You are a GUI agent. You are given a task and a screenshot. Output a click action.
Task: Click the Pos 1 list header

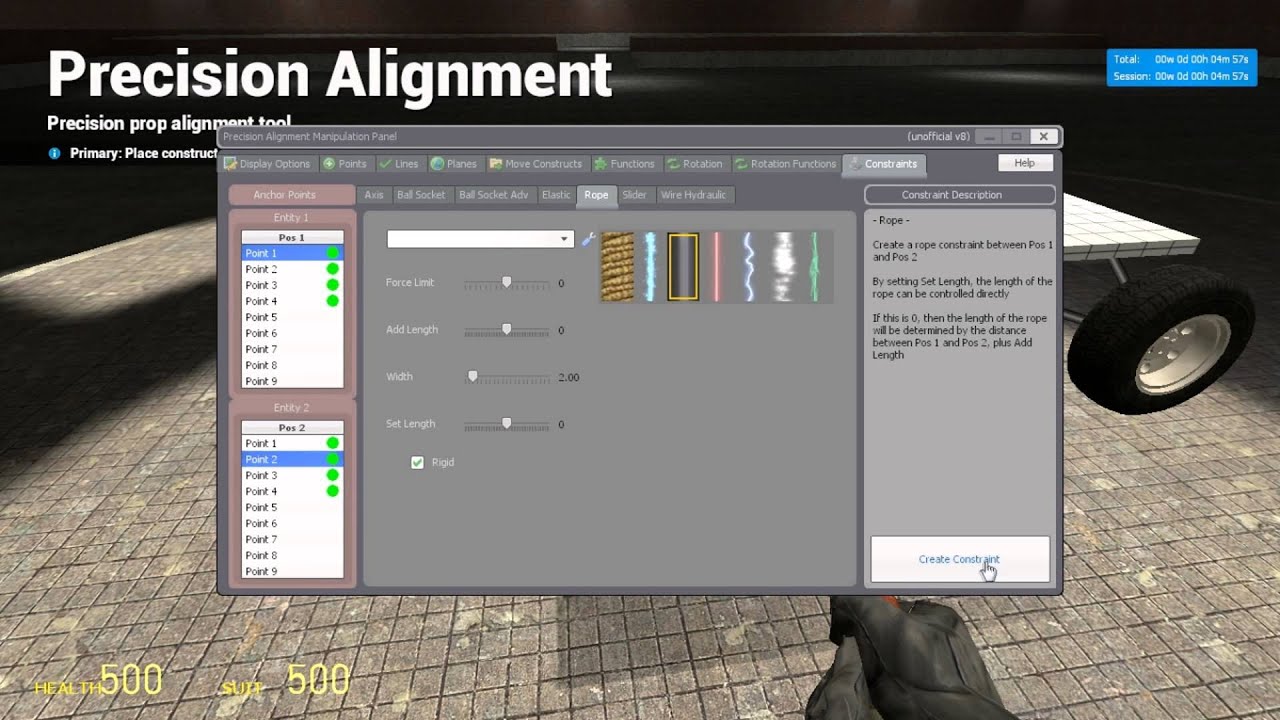[x=292, y=238]
